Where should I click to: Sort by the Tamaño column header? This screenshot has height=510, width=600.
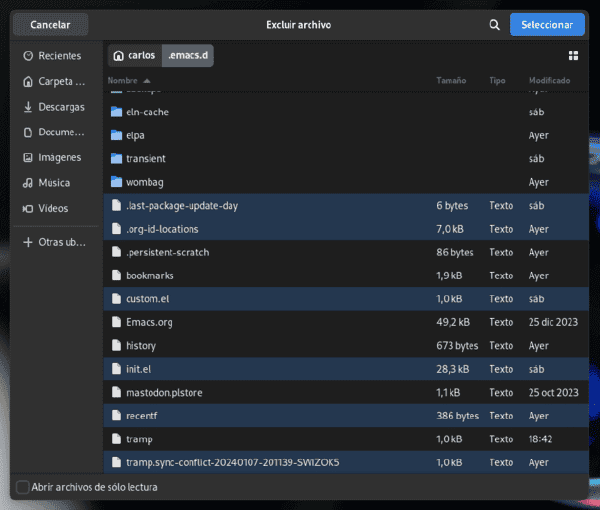[451, 81]
